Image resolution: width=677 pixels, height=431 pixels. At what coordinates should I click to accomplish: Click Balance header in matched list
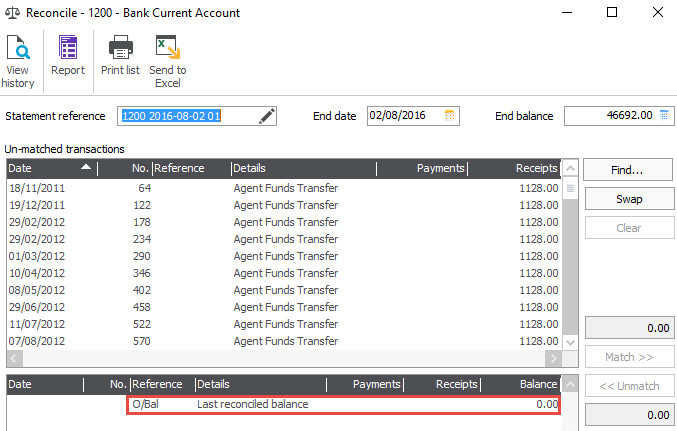pyautogui.click(x=521, y=384)
